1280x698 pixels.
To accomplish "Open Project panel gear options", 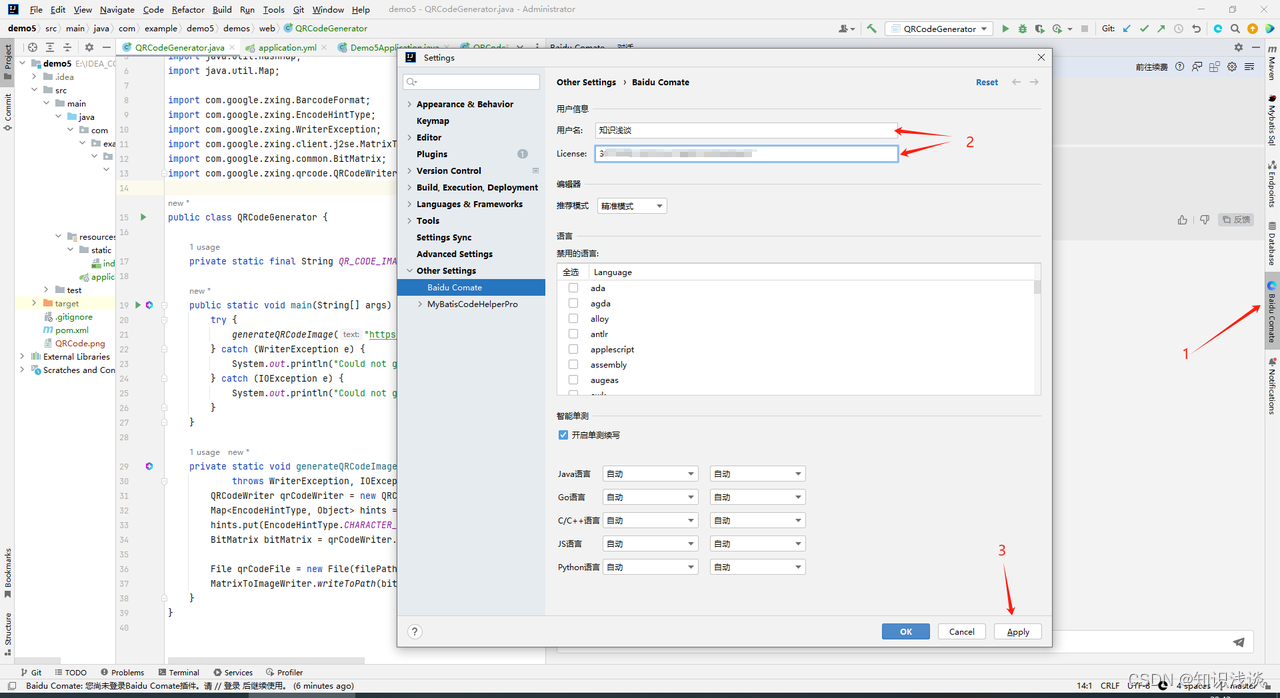I will (x=89, y=47).
